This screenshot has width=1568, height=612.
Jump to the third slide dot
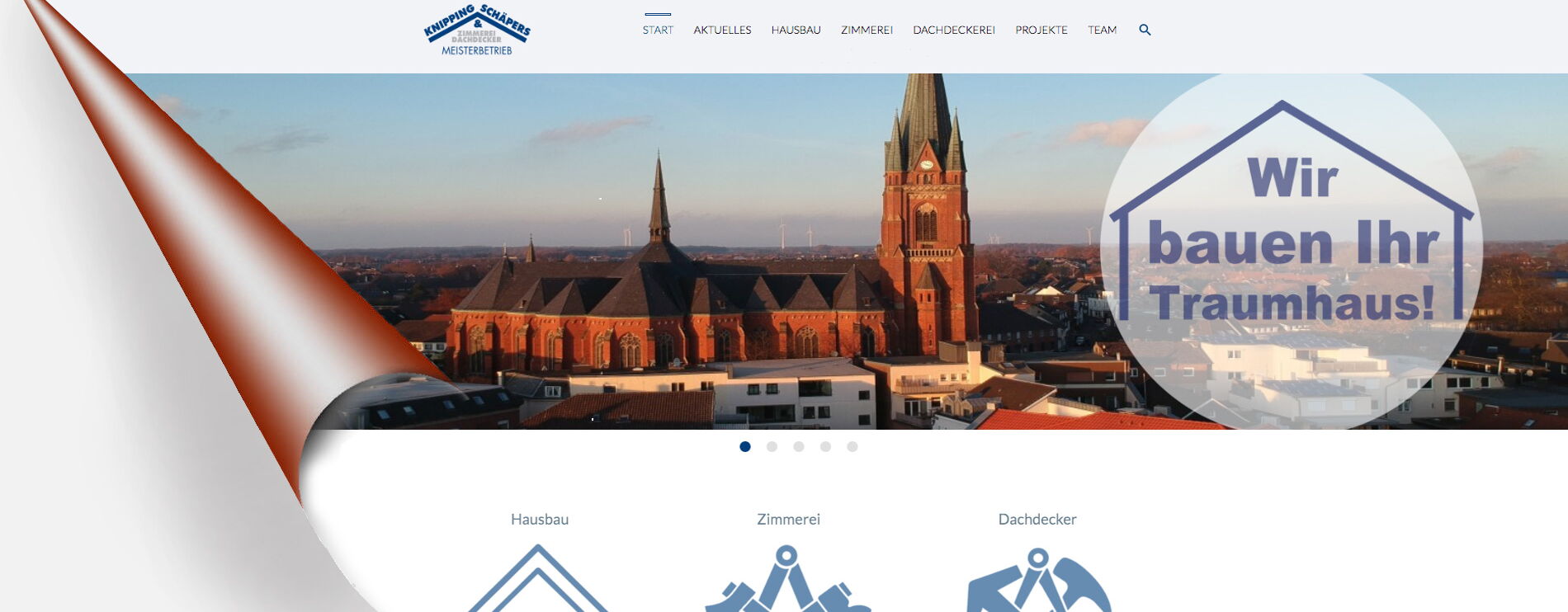(x=799, y=447)
